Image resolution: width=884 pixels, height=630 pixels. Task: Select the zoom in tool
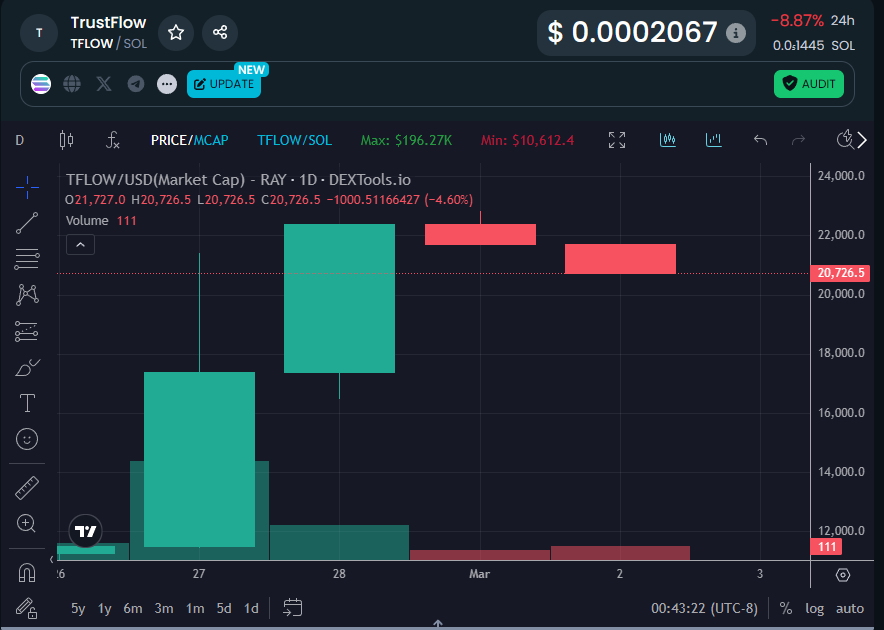(27, 524)
